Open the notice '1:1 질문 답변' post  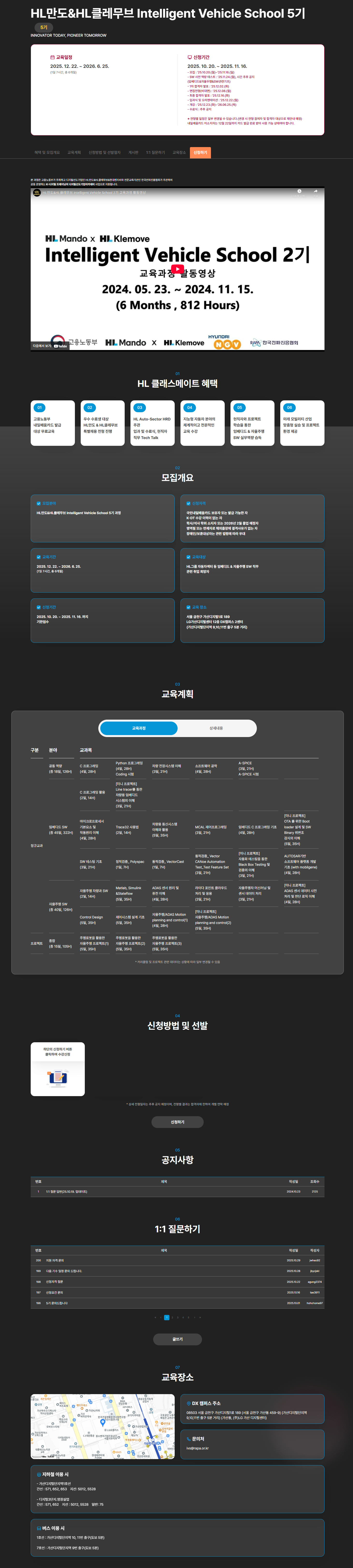pyautogui.click(x=66, y=1191)
